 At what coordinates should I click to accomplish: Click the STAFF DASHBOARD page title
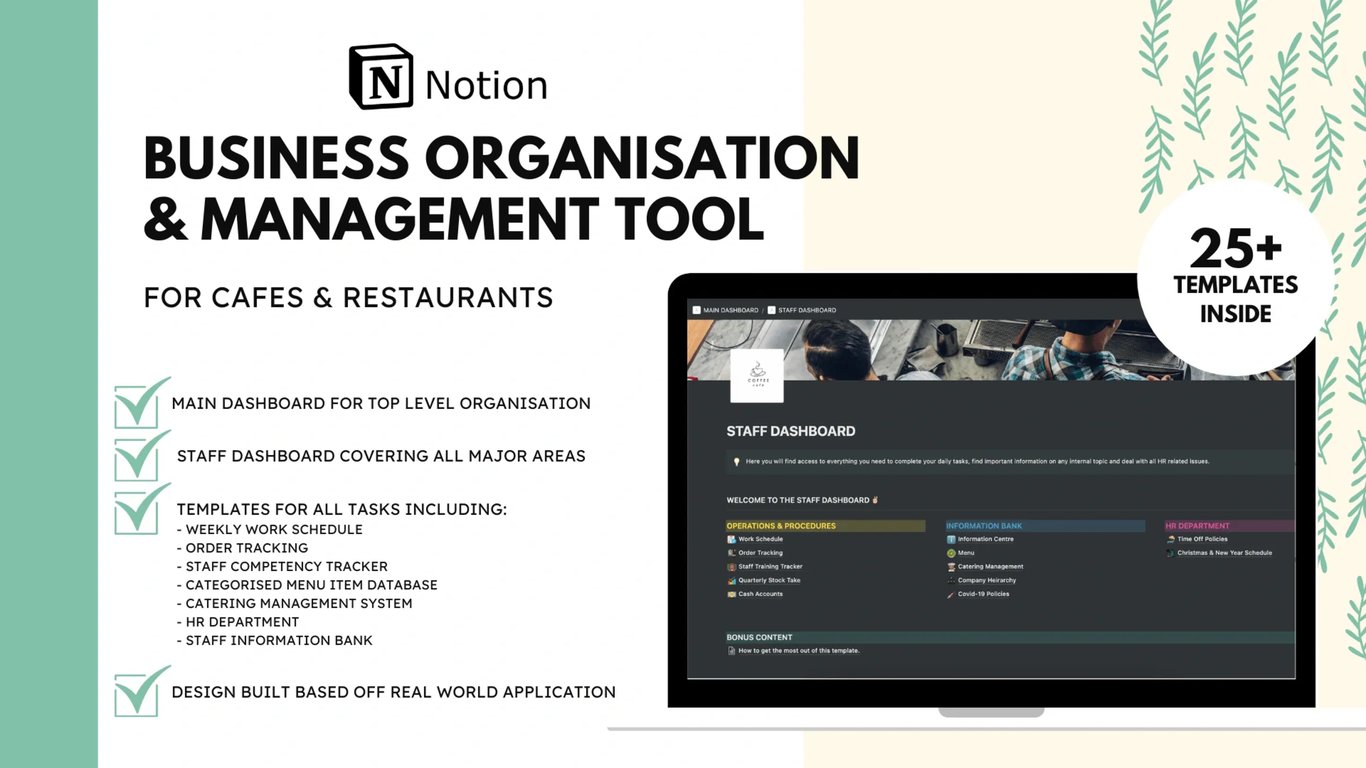791,432
